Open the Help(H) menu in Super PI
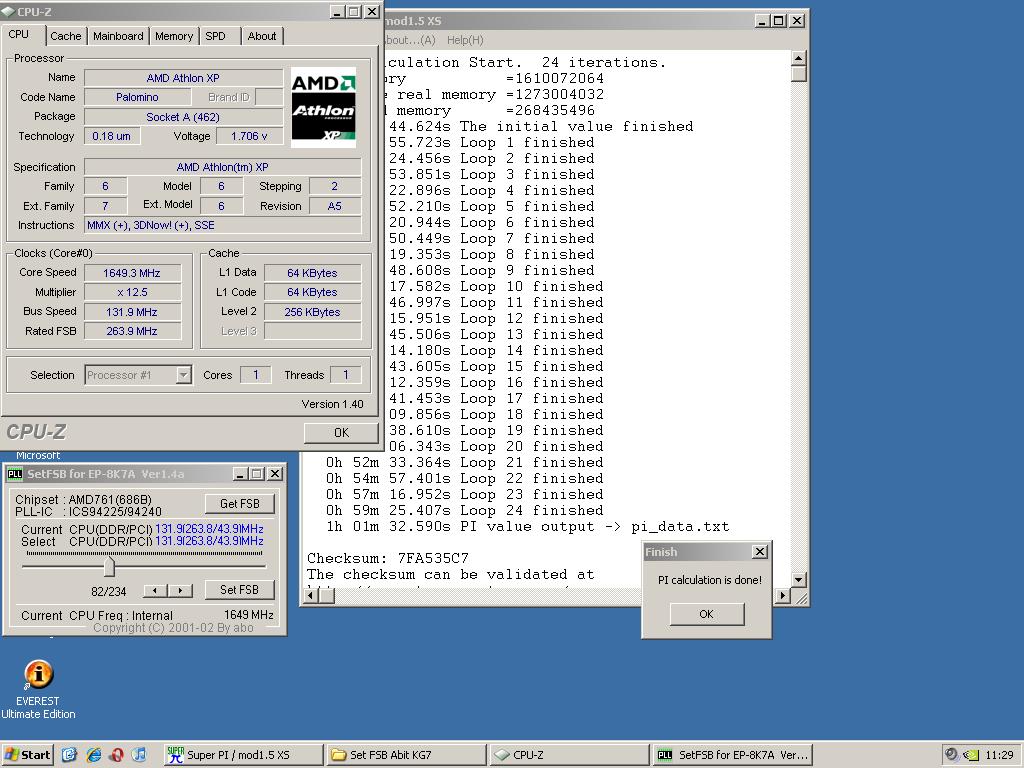 (x=465, y=40)
